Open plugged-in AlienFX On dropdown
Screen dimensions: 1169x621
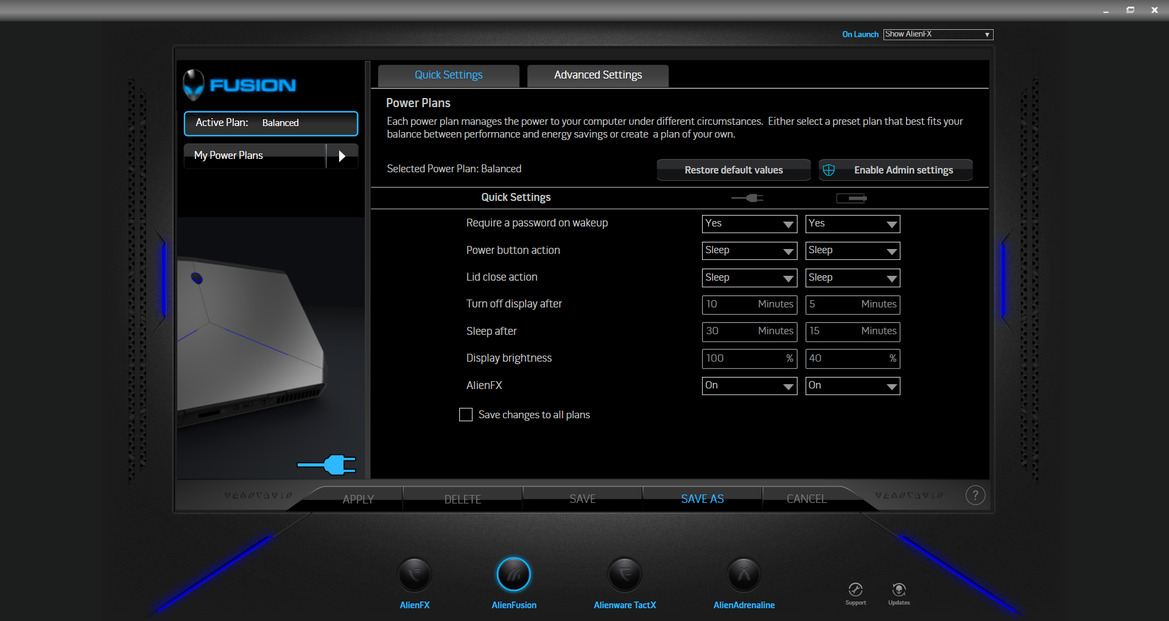tap(749, 385)
